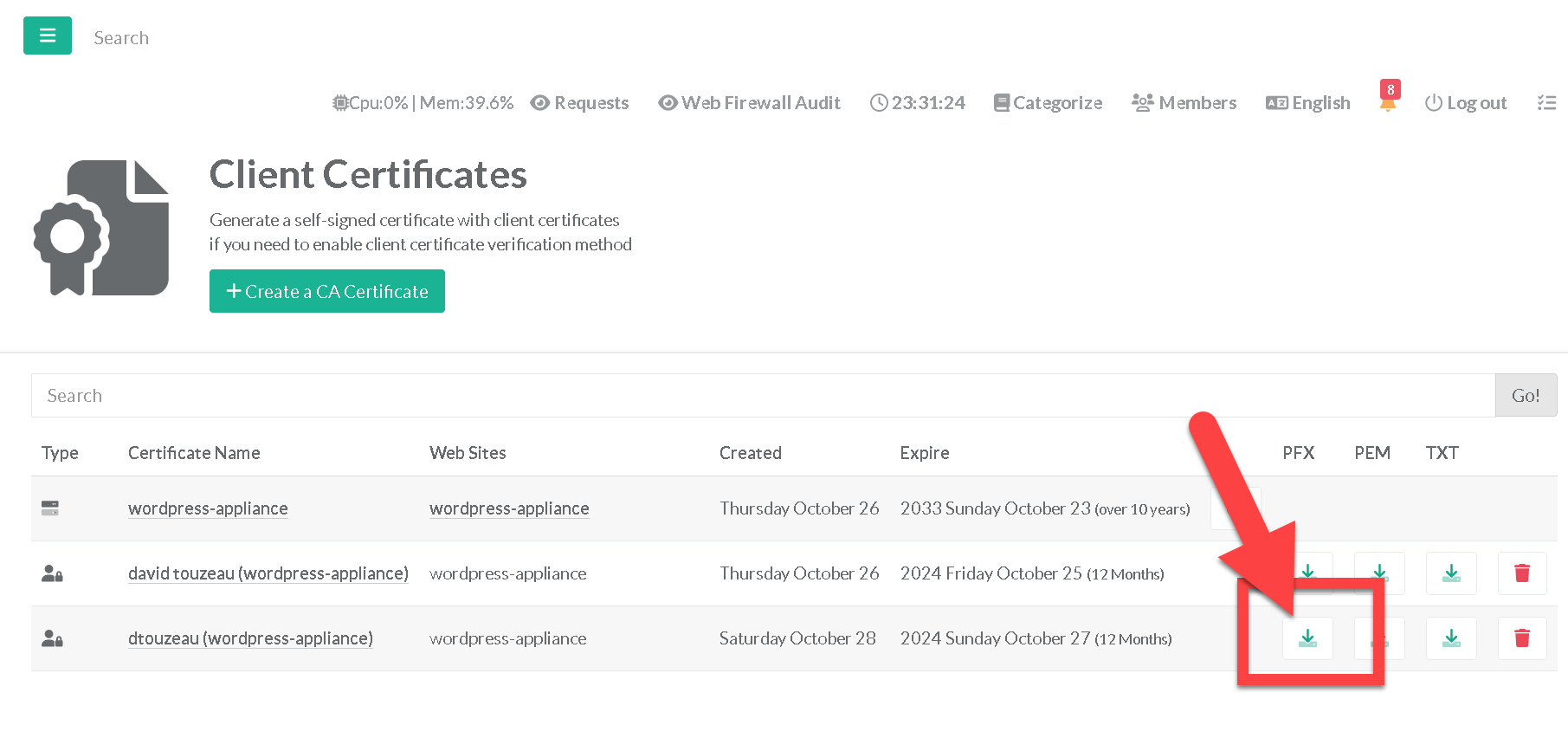The height and width of the screenshot is (738, 1568).
Task: Go to Web Firewall Audit
Action: [749, 103]
